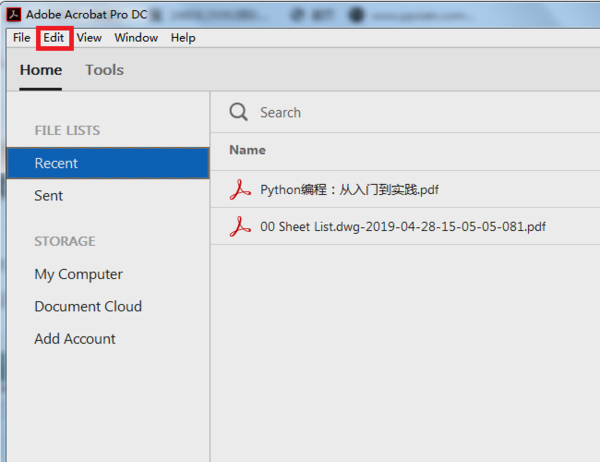The image size is (600, 462).
Task: Click the PDF icon beside Python编程 file
Action: tap(240, 189)
